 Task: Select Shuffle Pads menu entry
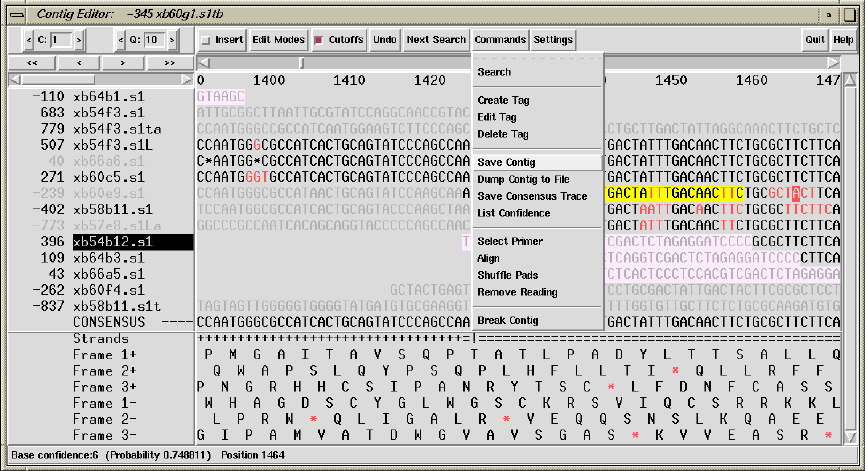pos(509,275)
